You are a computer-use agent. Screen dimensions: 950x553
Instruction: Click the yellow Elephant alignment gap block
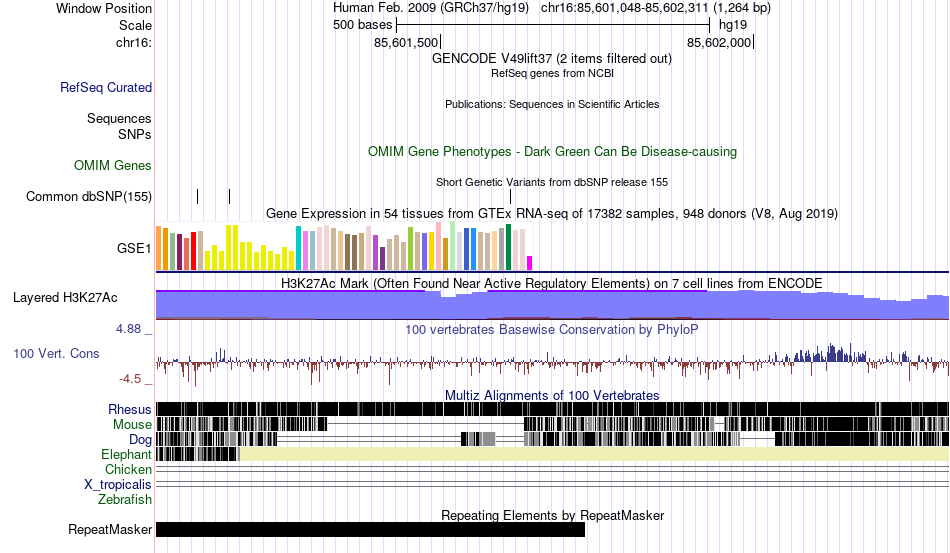point(594,454)
